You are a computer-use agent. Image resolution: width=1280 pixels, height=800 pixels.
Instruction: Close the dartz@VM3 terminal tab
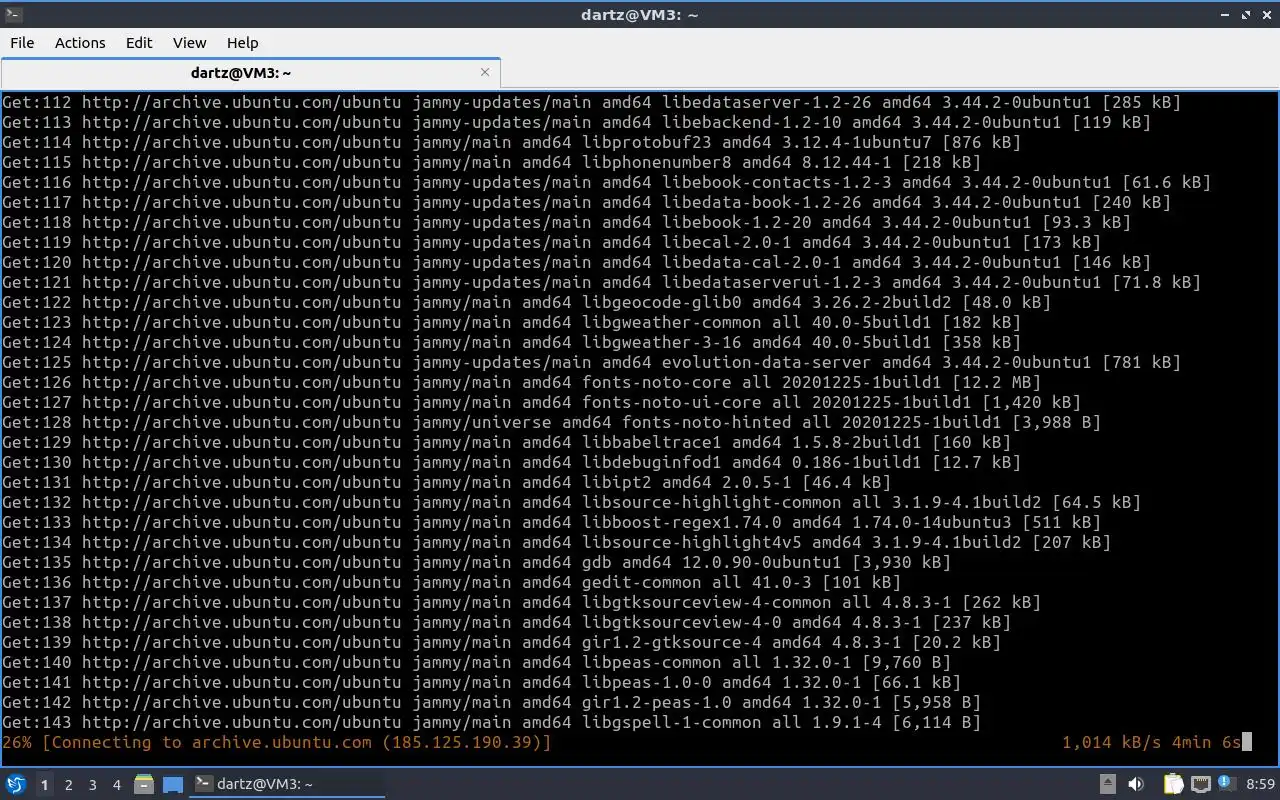coord(485,72)
